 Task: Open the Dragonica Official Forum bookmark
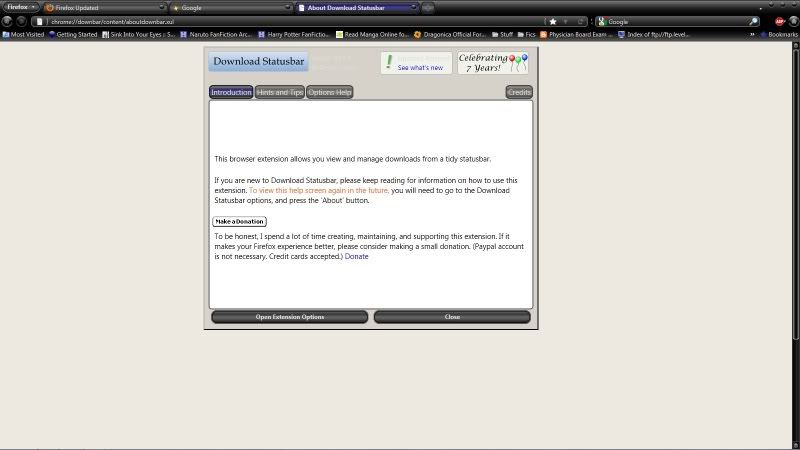(x=449, y=34)
